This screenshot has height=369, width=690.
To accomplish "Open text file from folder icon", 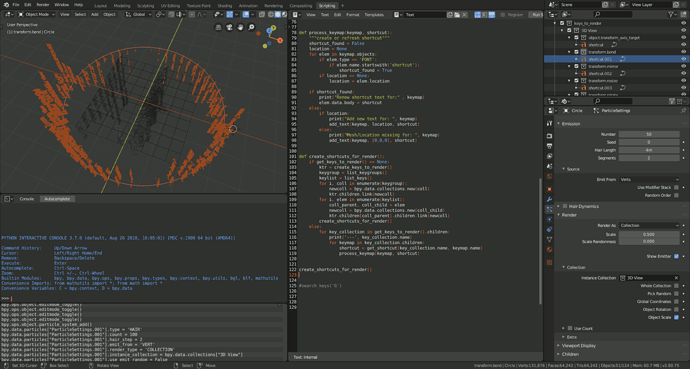I will pyautogui.click(x=457, y=15).
